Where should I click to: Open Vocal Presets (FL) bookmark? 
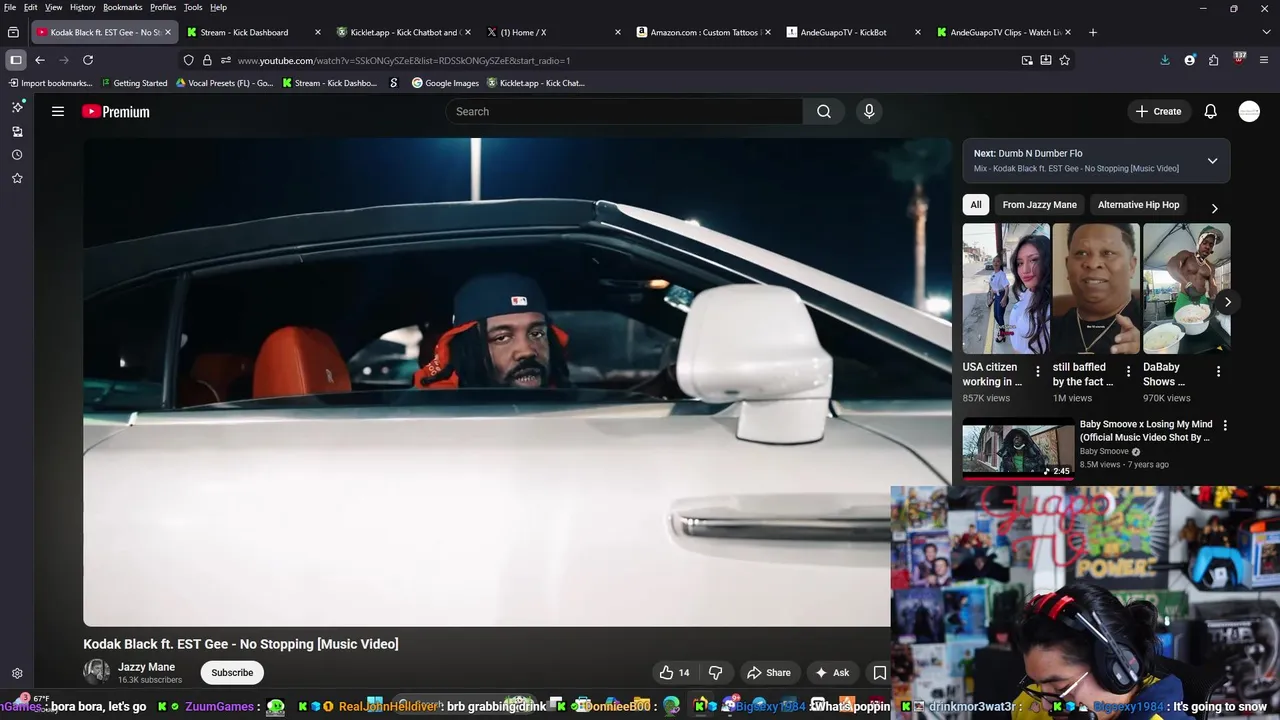point(224,83)
